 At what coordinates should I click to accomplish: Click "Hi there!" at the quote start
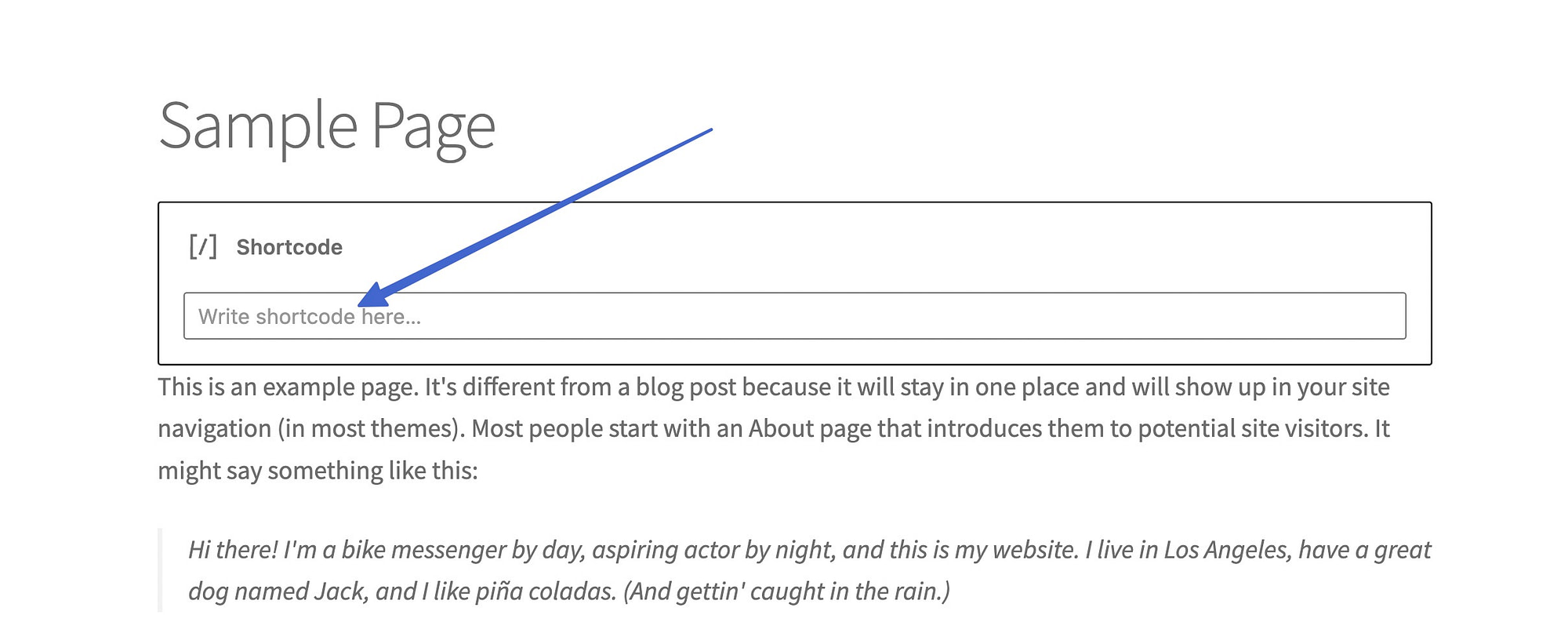(233, 550)
